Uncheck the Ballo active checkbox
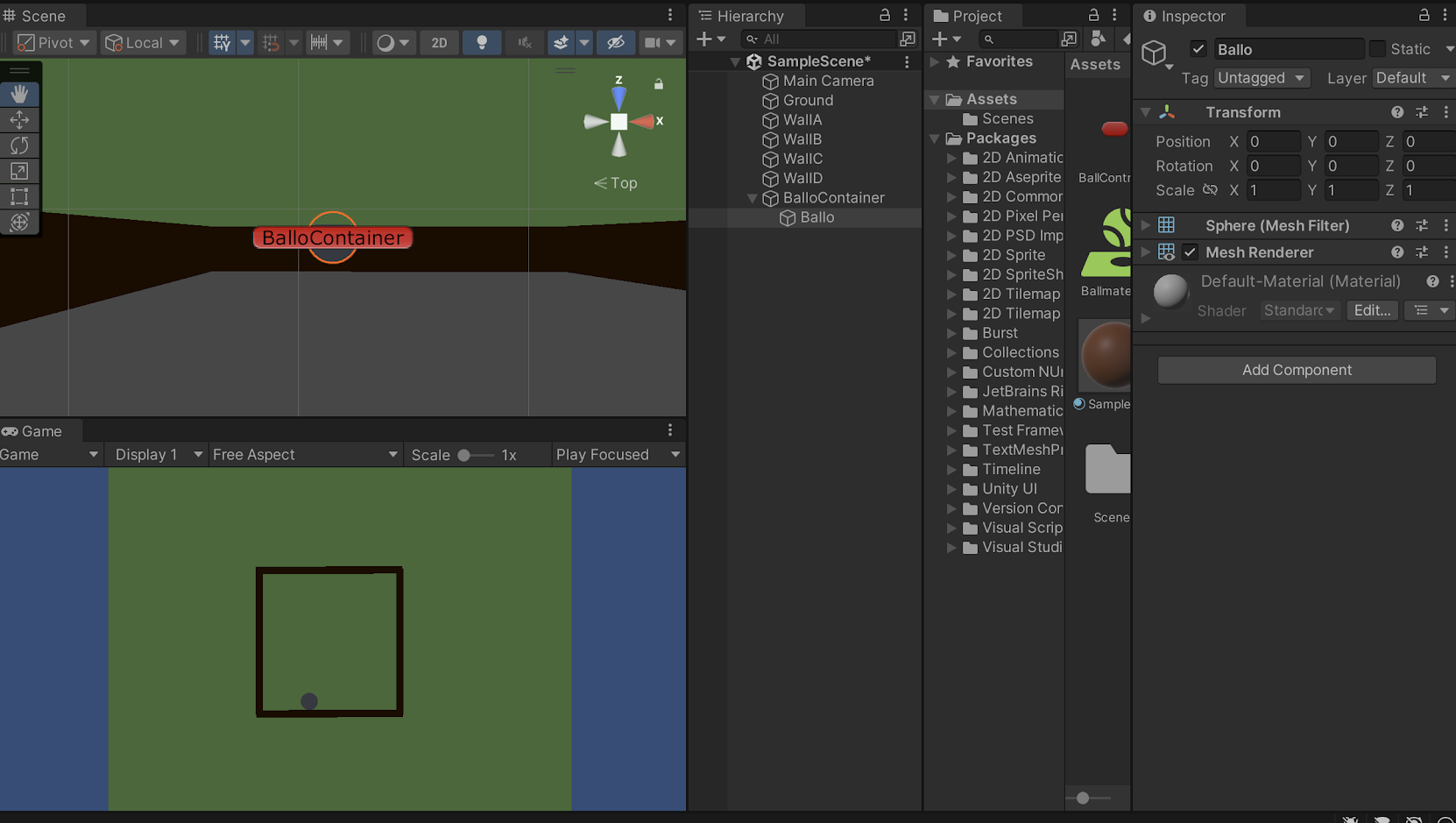This screenshot has width=1456, height=823. (1198, 49)
